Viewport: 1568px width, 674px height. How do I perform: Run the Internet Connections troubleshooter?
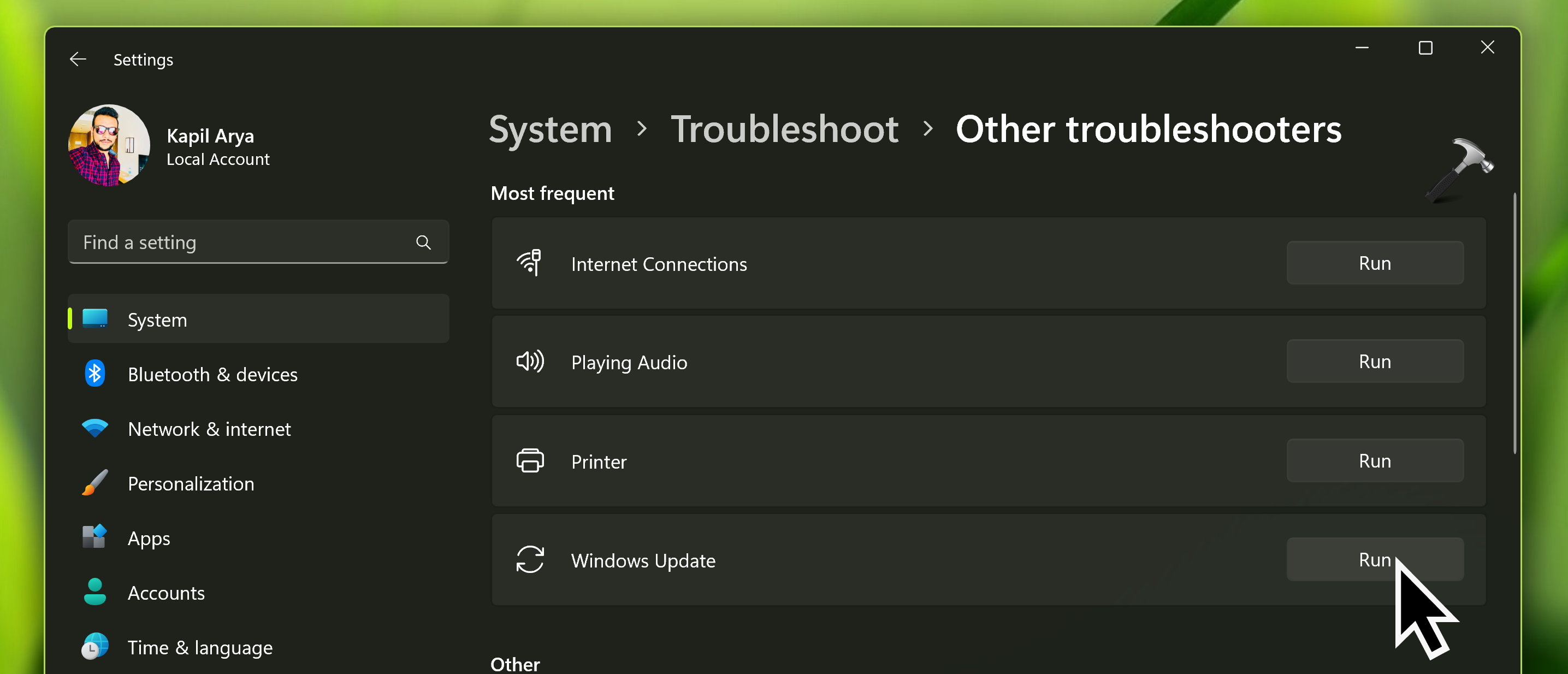(x=1374, y=263)
